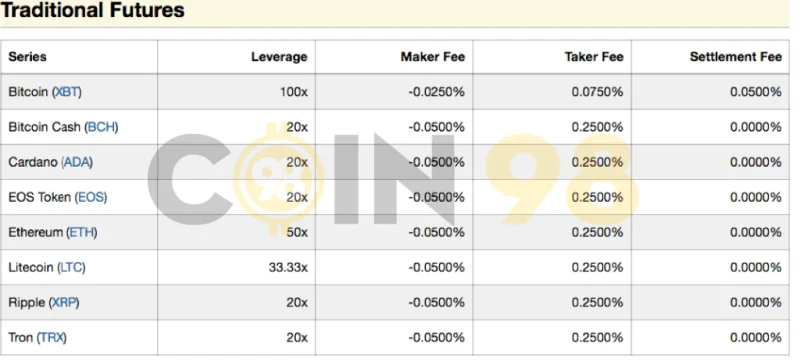The width and height of the screenshot is (800, 361).
Task: Open the BCH link for Bitcoin Cash
Action: pos(102,127)
